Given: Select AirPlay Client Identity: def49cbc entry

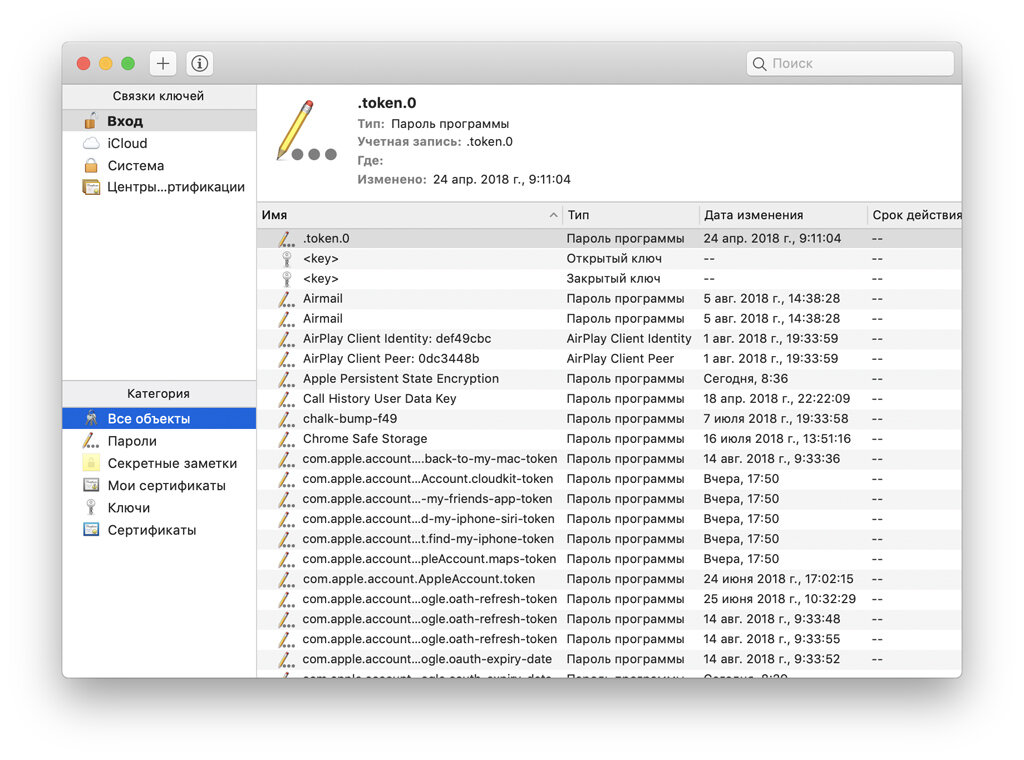Looking at the screenshot, I should 609,339.
